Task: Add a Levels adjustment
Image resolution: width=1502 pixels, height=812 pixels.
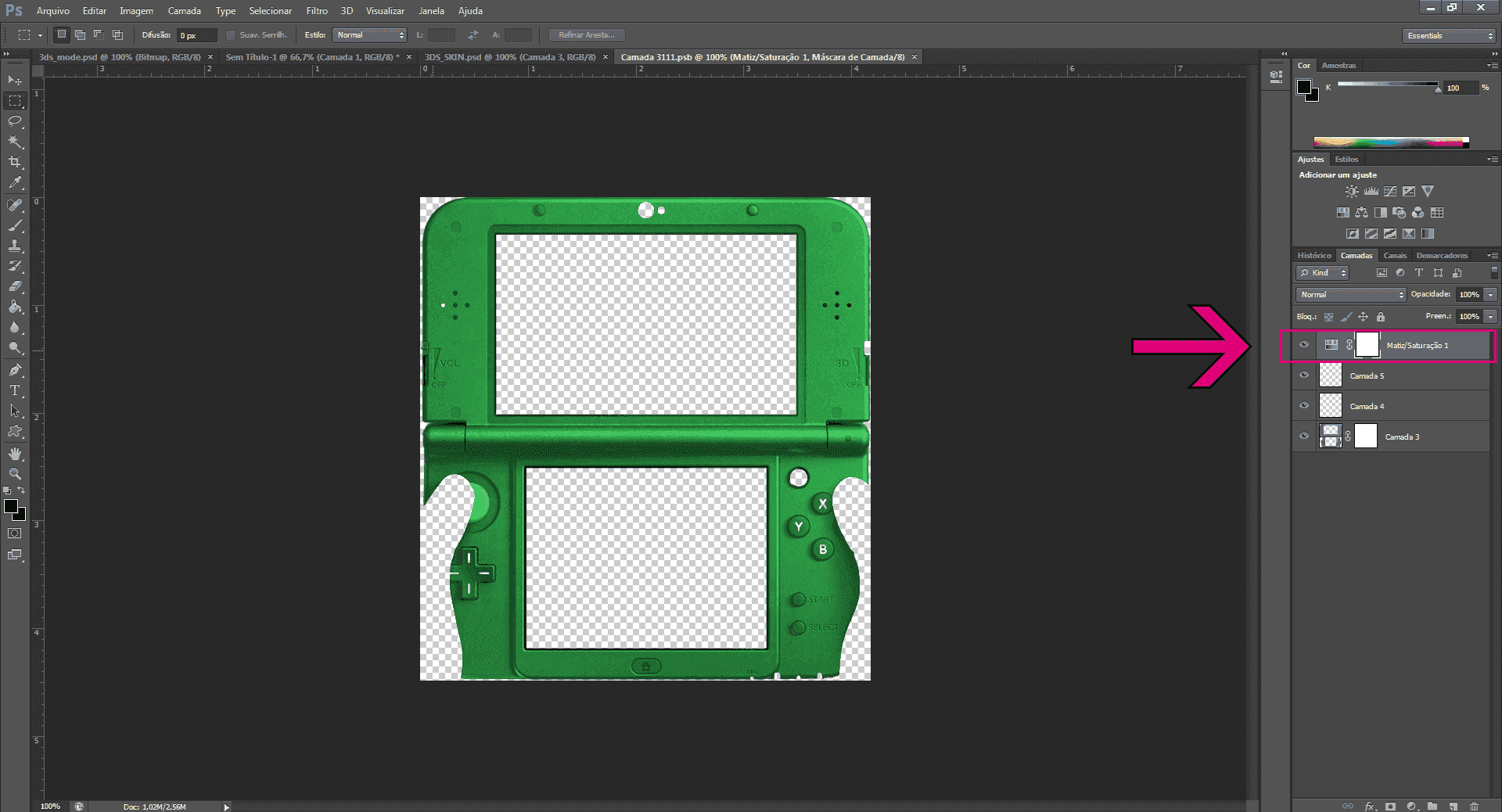Action: 1371,191
